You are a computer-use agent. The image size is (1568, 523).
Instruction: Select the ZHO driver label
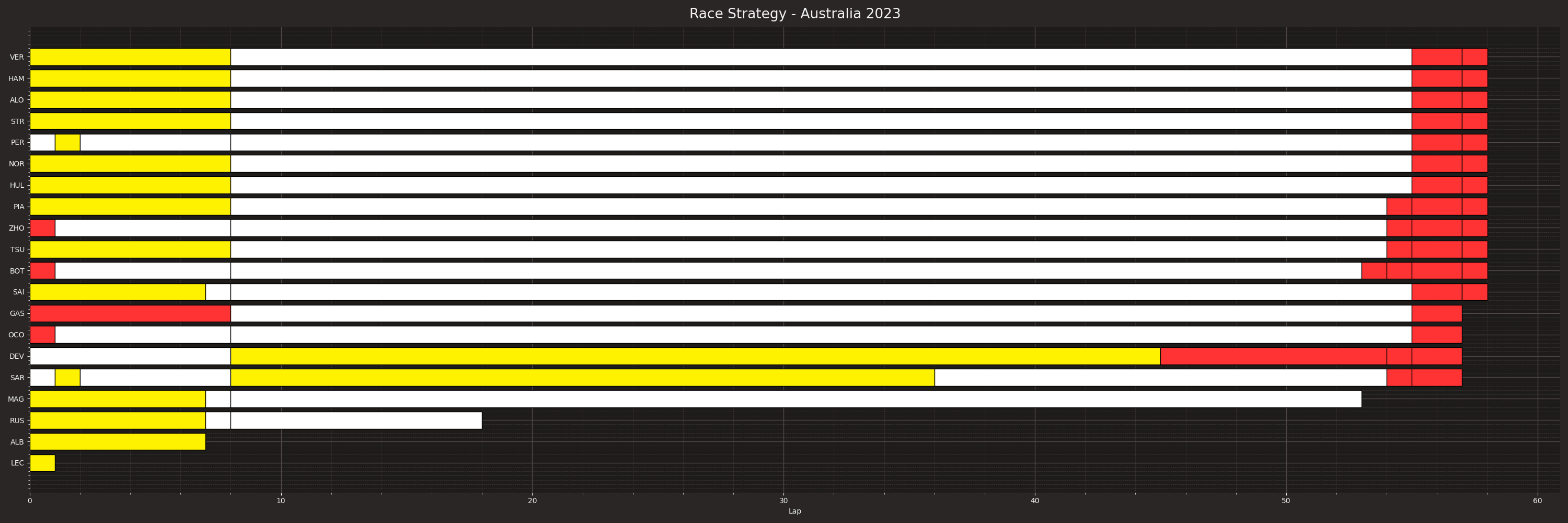(17, 229)
